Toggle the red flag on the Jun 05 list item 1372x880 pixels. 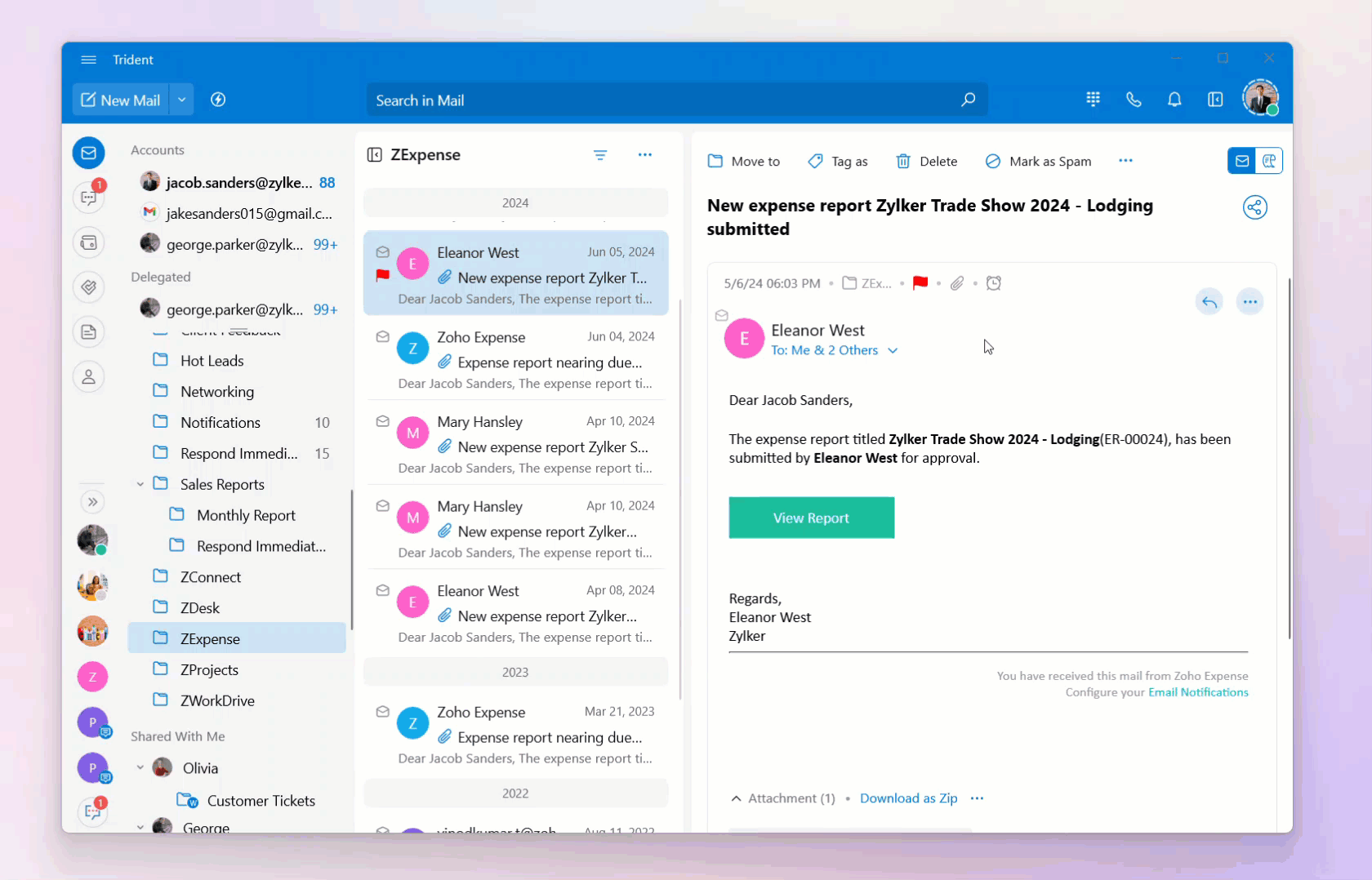[382, 276]
